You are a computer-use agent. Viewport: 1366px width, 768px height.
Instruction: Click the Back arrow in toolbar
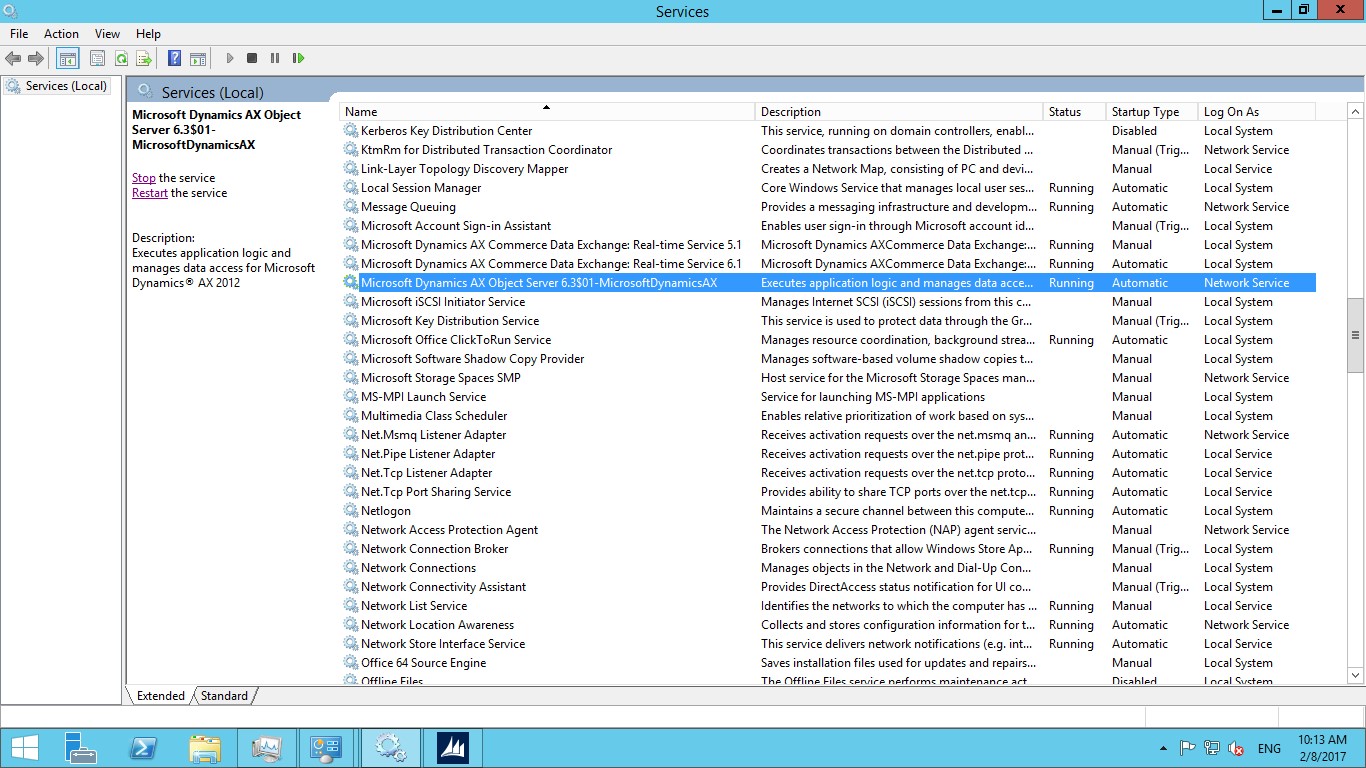click(x=14, y=59)
